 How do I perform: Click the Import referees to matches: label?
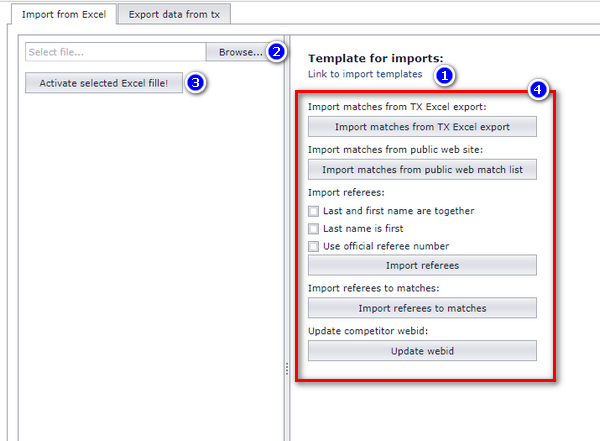[374, 288]
